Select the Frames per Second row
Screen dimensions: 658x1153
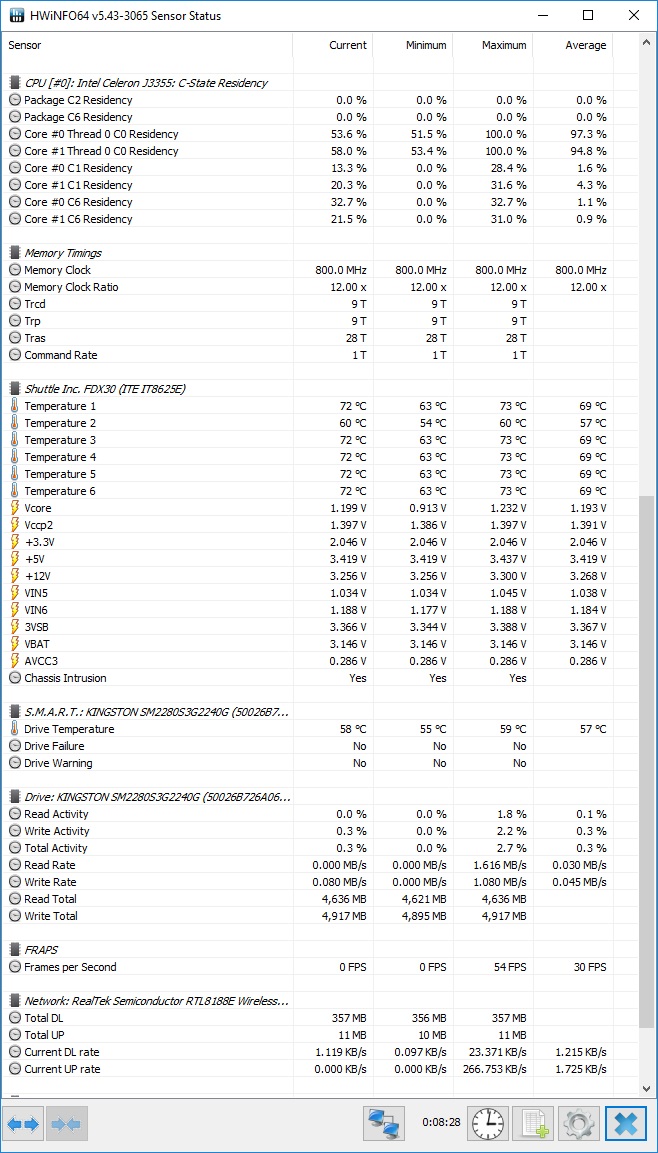308,968
